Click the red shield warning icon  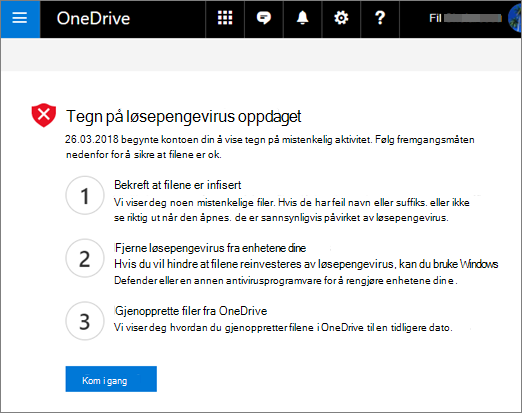44,115
